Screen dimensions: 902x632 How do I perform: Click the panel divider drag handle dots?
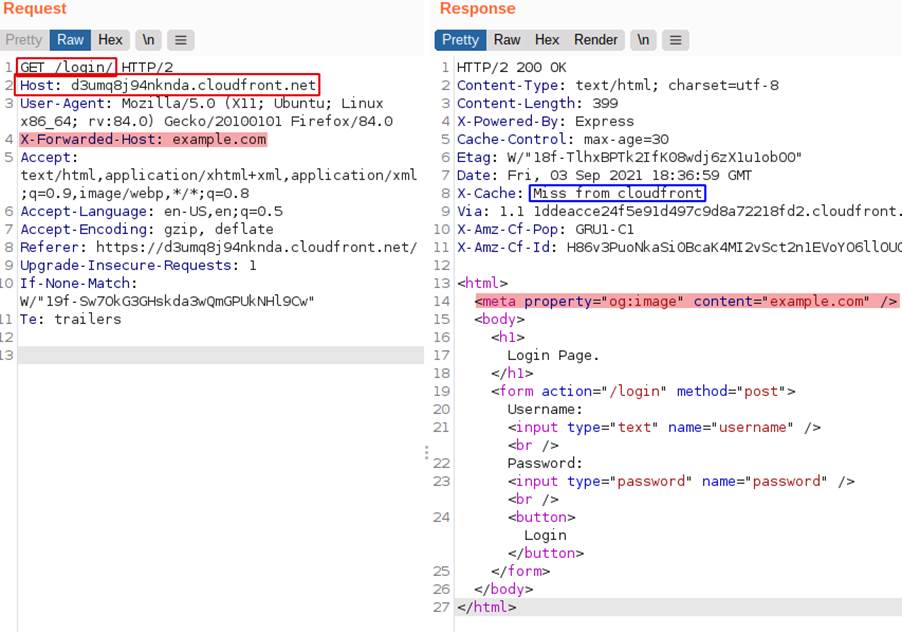pos(427,454)
